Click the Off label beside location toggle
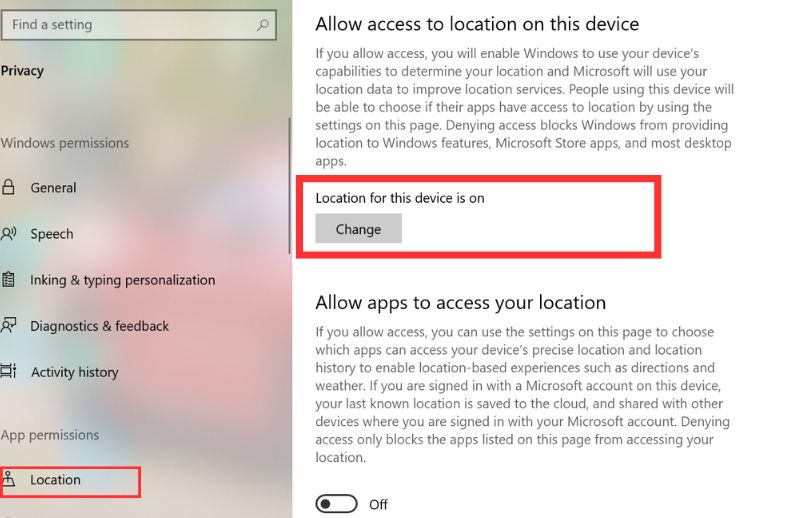This screenshot has height=518, width=785. tap(378, 504)
